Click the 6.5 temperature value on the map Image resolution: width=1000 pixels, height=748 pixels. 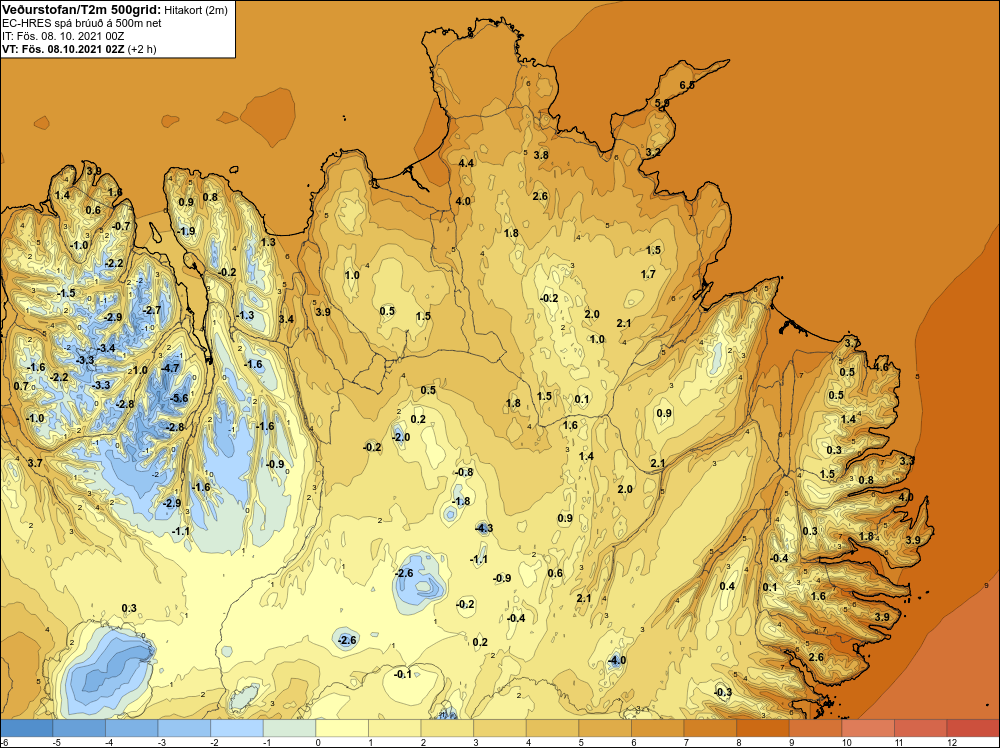(x=687, y=85)
